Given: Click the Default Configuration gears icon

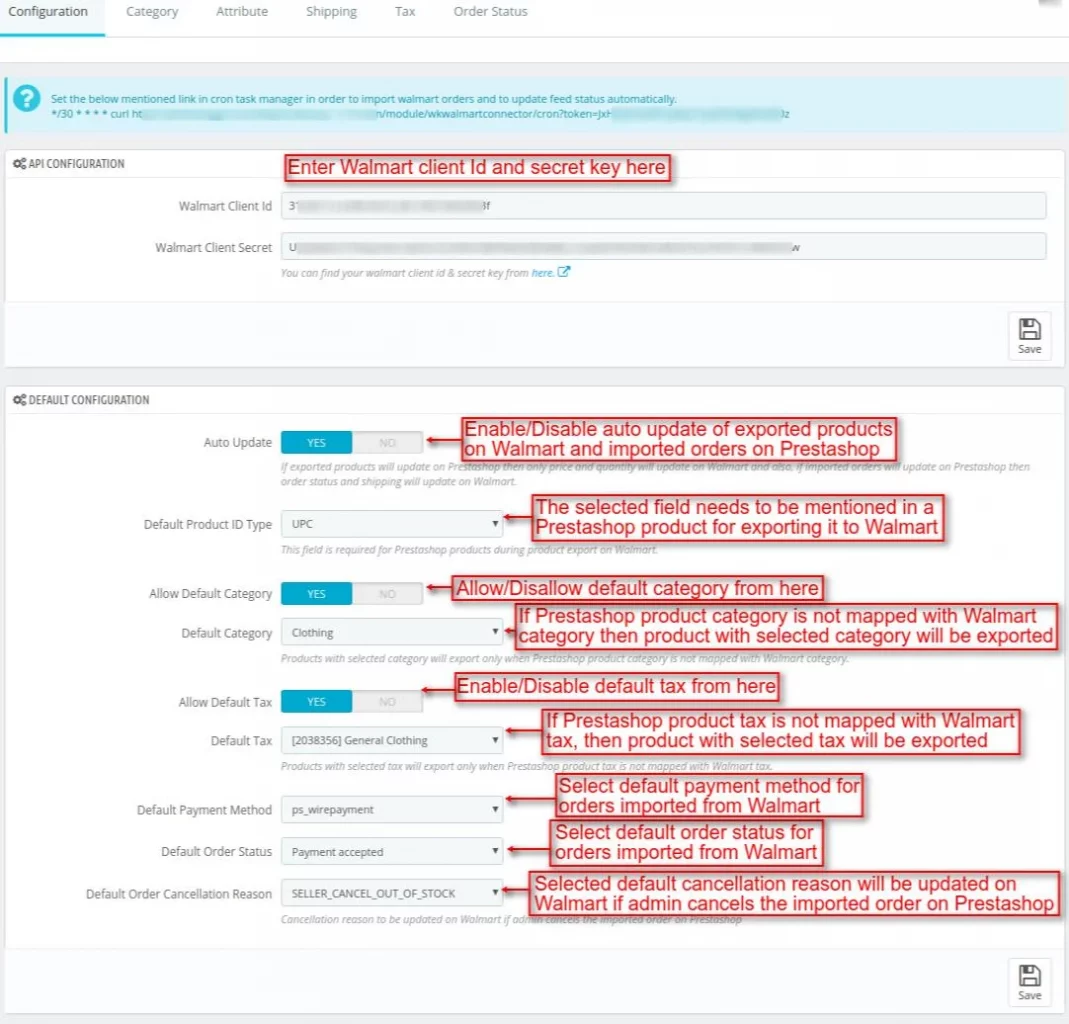Looking at the screenshot, I should [20, 400].
